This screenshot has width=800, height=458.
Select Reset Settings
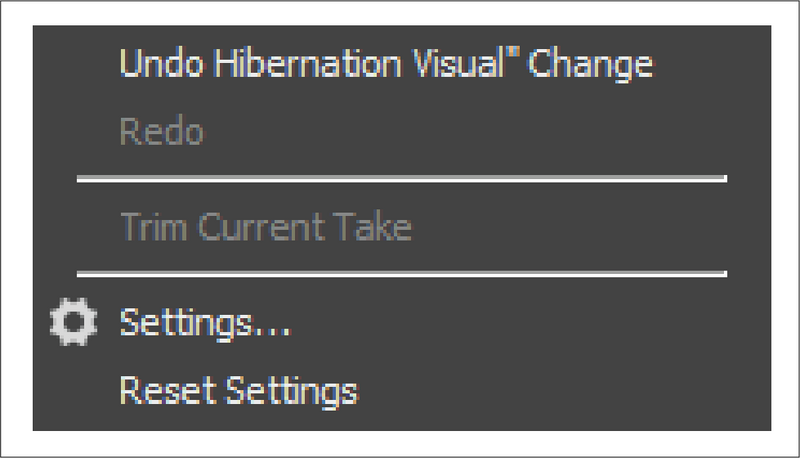pos(238,388)
